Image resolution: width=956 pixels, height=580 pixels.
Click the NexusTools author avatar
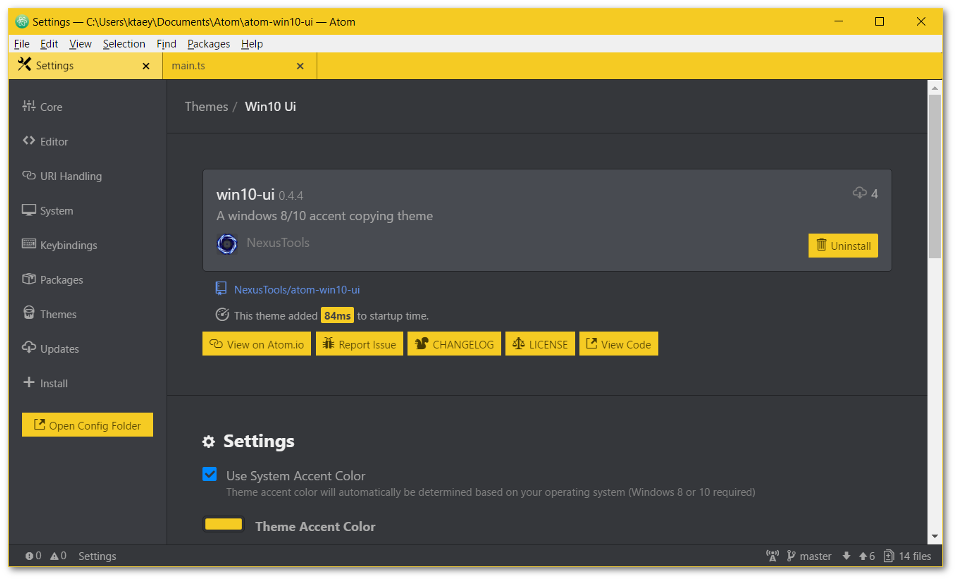[x=227, y=244]
